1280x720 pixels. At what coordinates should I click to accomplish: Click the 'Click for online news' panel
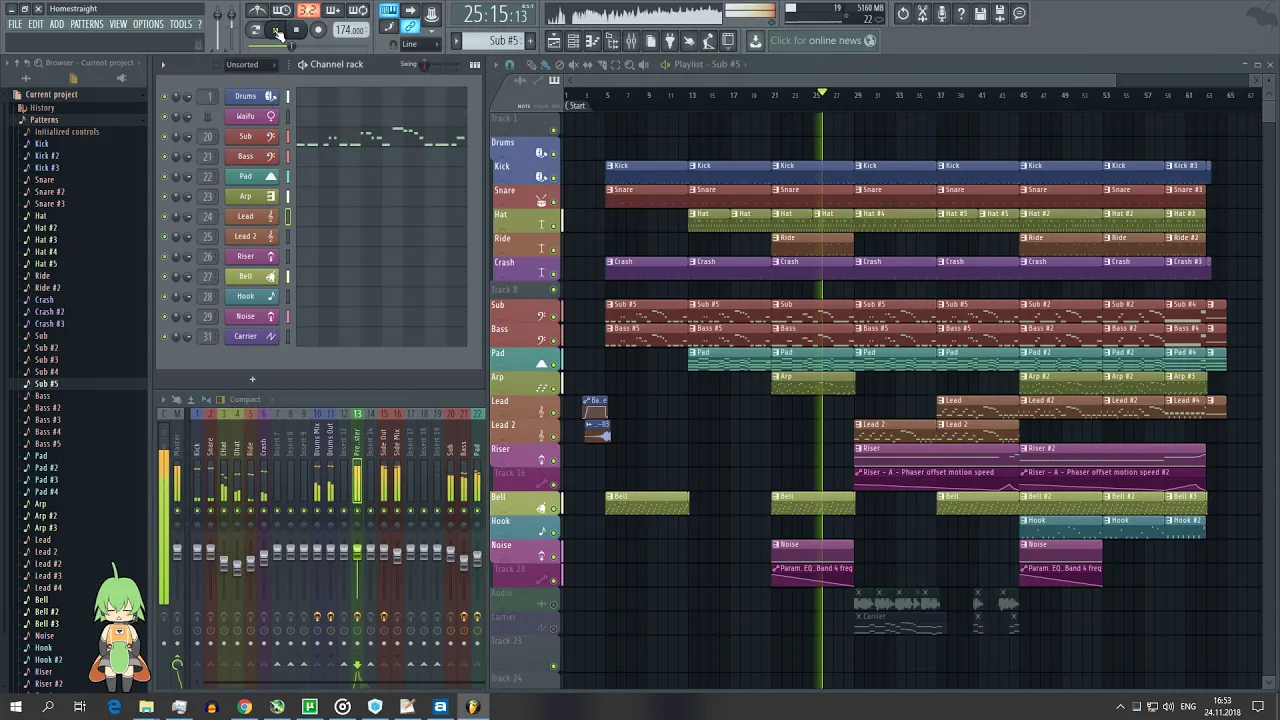pyautogui.click(x=822, y=41)
